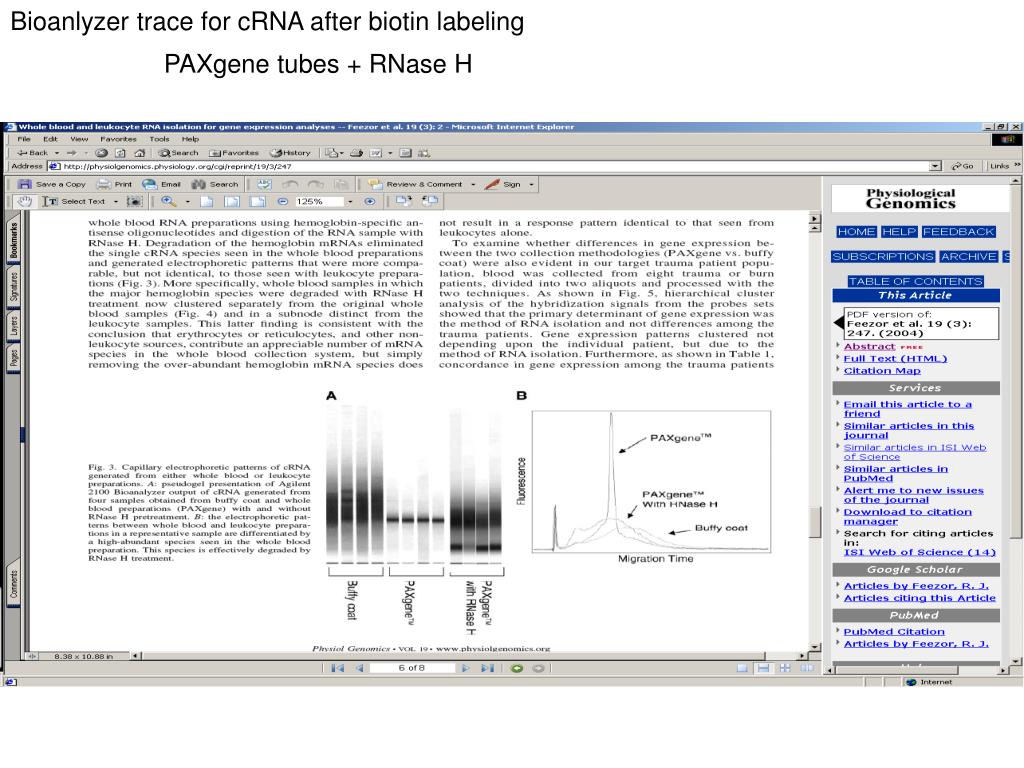Select the Select Text tool
This screenshot has width=1024, height=768.
[x=73, y=201]
